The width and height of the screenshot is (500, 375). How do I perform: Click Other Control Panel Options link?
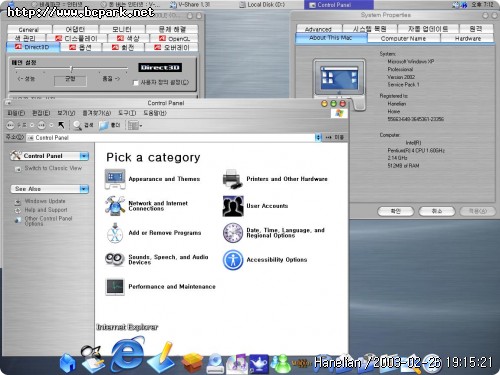point(48,221)
